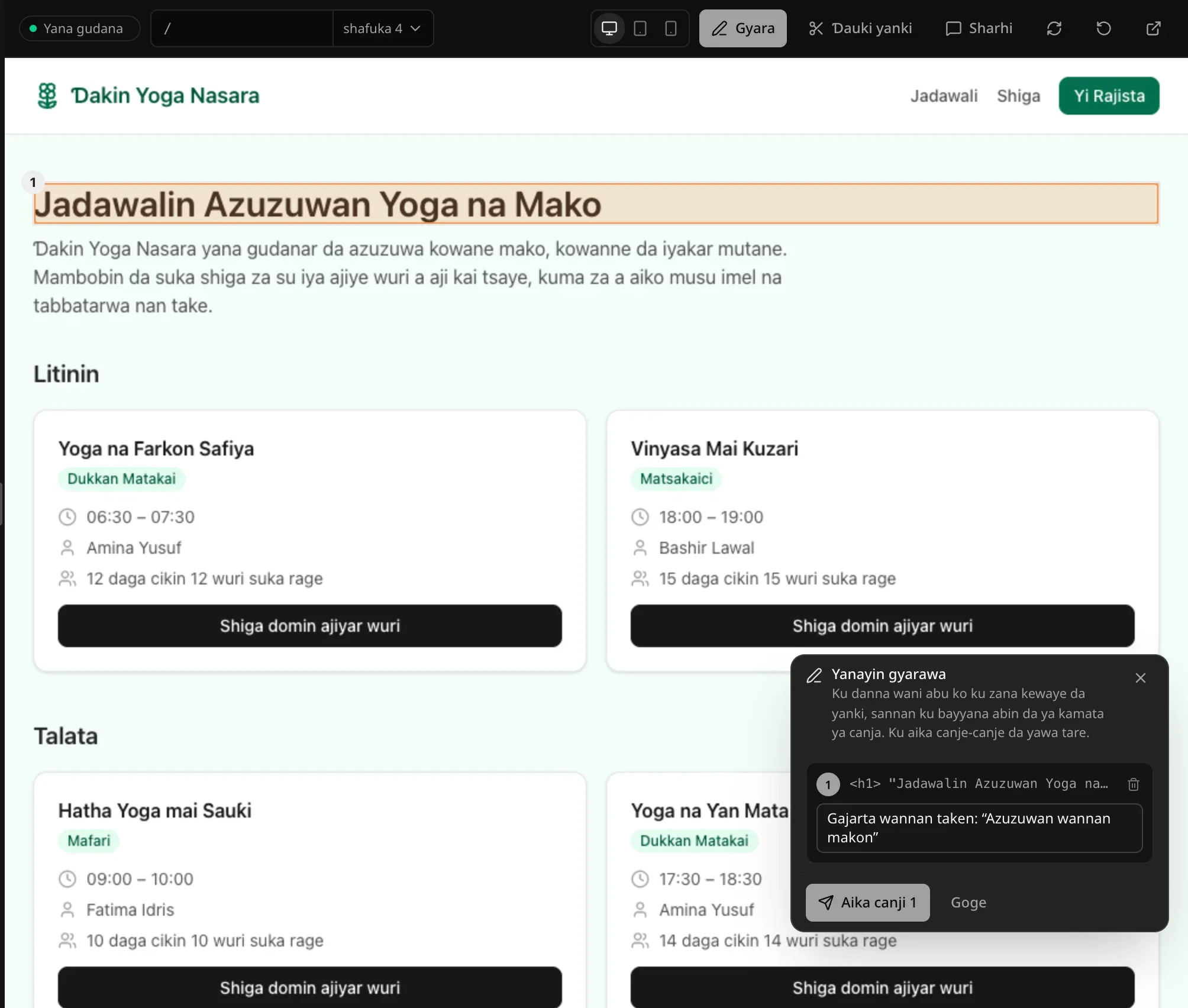Viewport: 1188px width, 1008px height.
Task: Open the shafuka 4 pages dropdown
Action: coord(383,28)
